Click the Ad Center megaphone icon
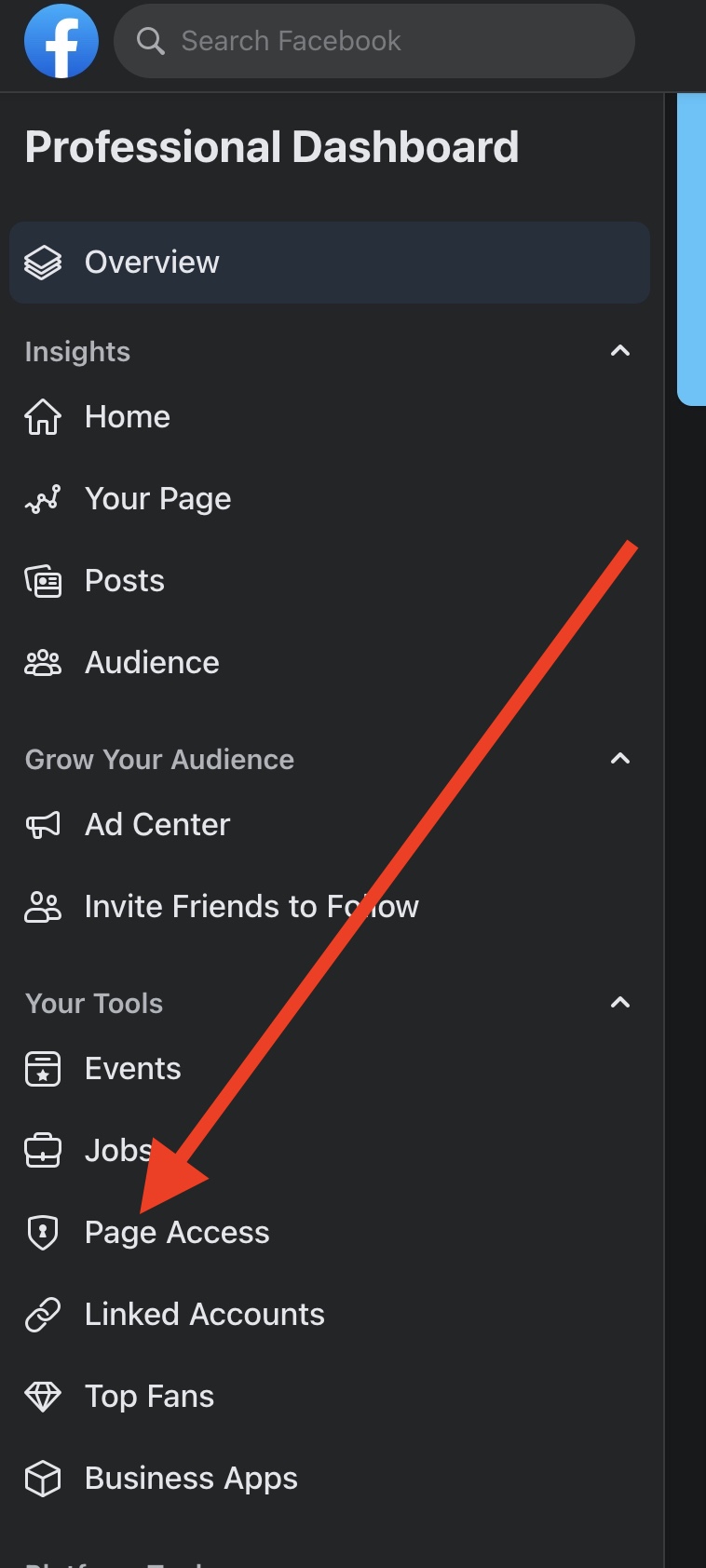 43,825
